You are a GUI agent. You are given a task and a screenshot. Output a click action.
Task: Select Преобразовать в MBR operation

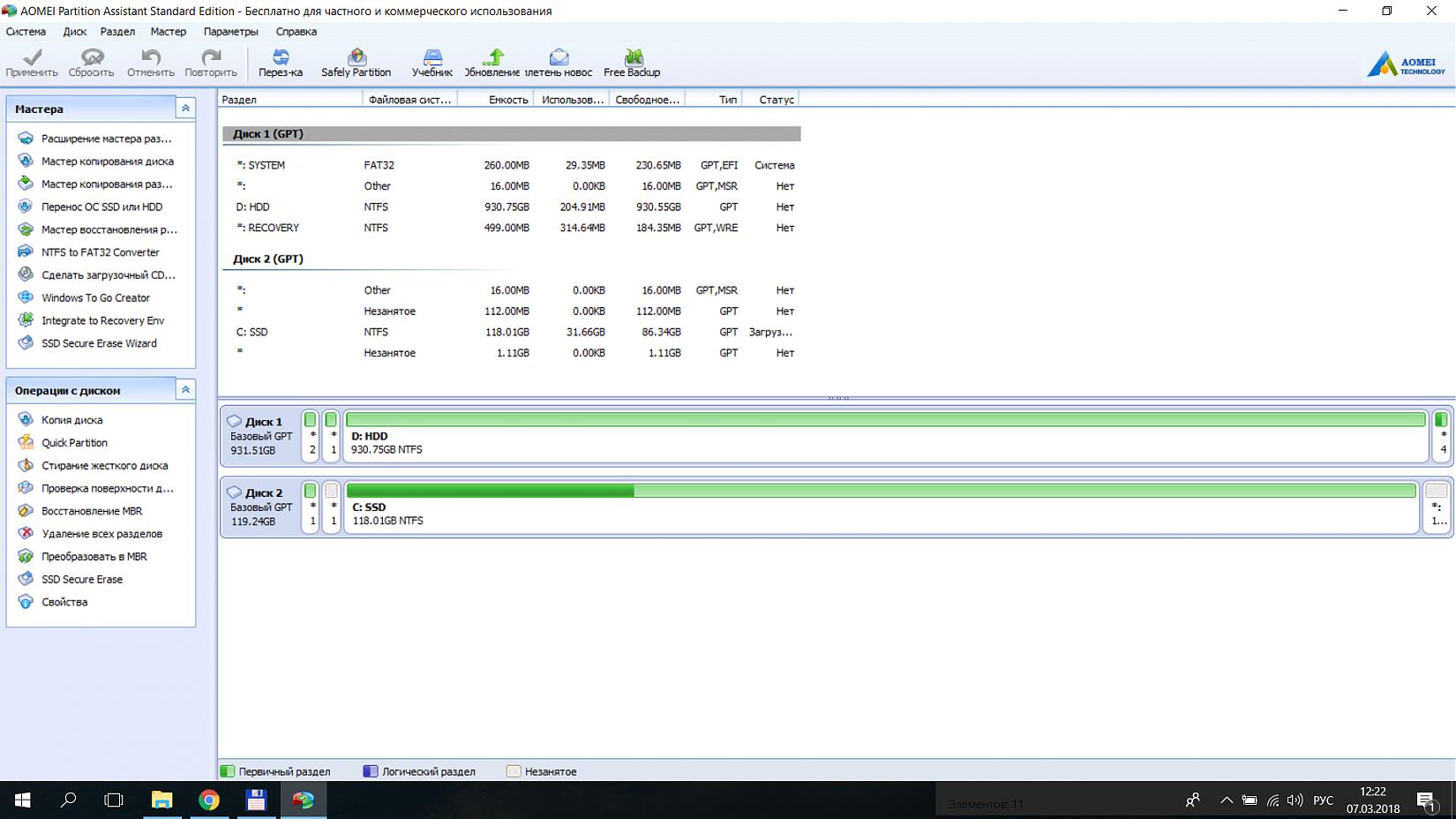pyautogui.click(x=94, y=557)
